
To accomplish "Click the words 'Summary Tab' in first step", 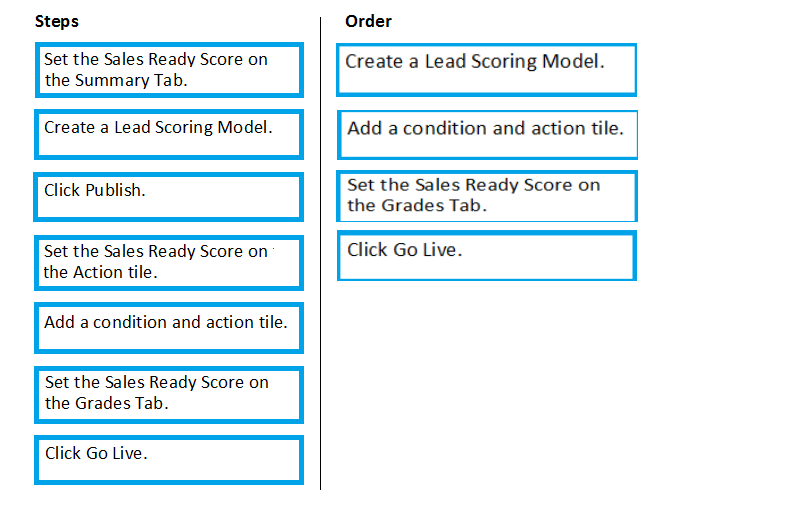I will pyautogui.click(x=131, y=80).
